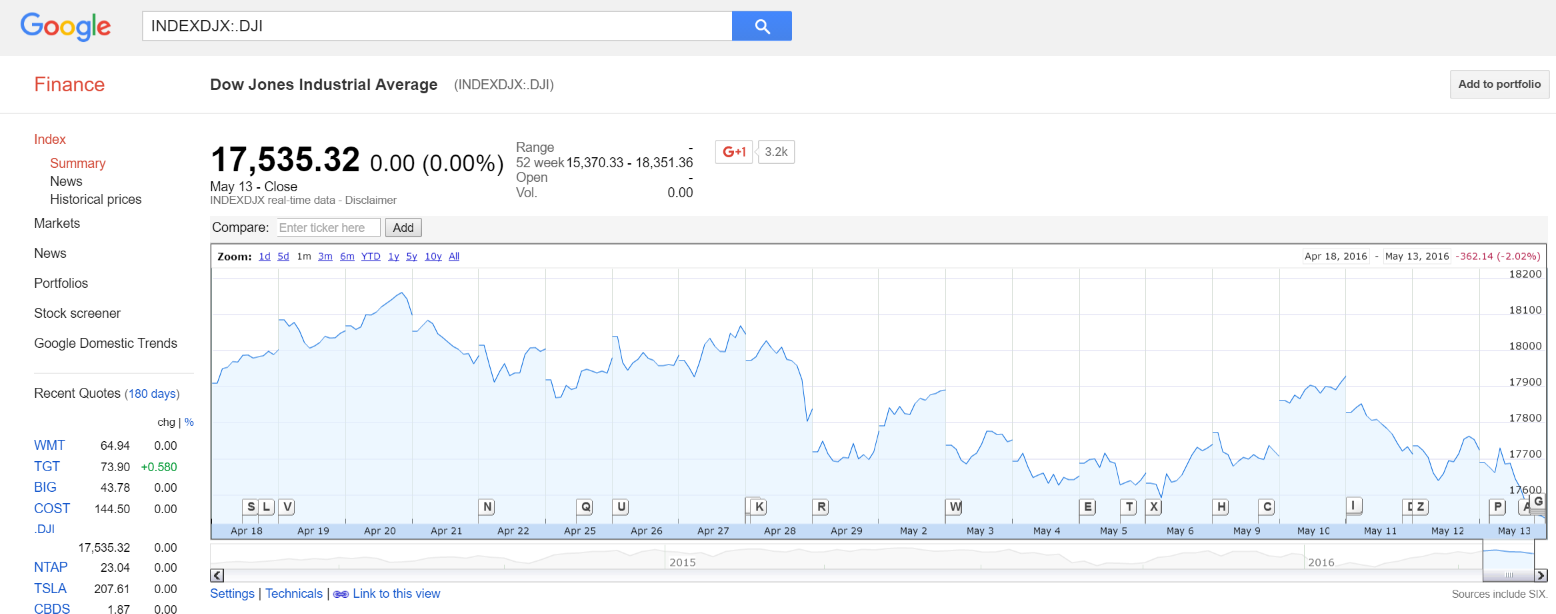The width and height of the screenshot is (1556, 614).
Task: Click the Google logo
Action: 65,27
